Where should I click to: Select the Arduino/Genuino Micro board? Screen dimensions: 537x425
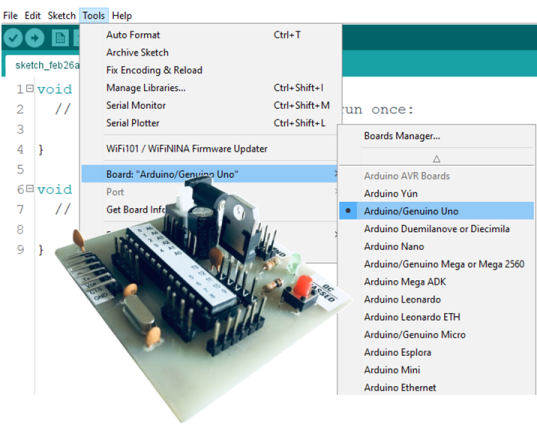(436, 335)
